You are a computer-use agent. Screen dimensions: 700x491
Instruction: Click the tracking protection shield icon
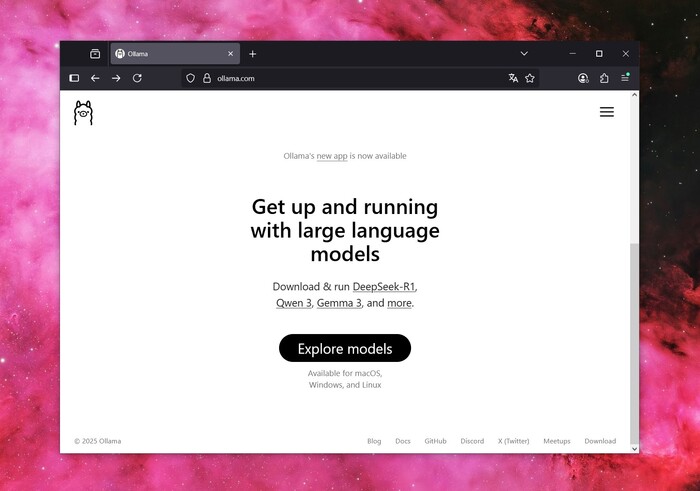click(190, 78)
